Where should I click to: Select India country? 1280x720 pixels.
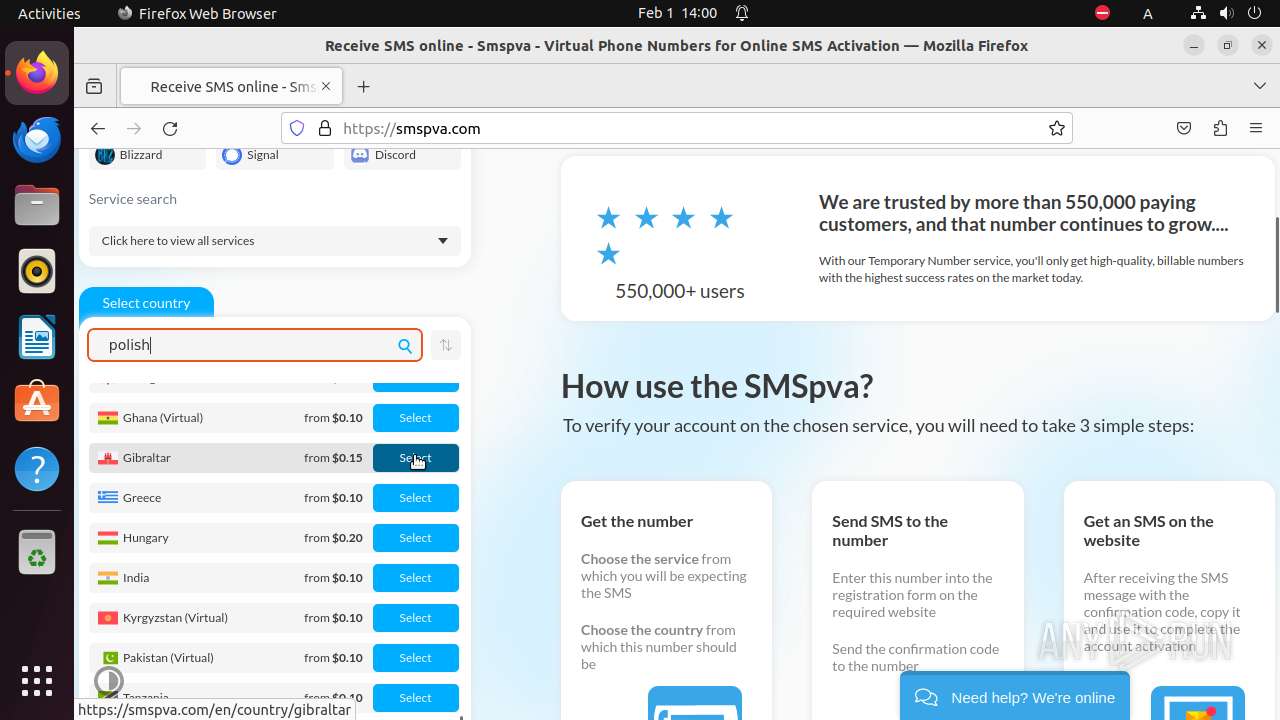point(415,578)
